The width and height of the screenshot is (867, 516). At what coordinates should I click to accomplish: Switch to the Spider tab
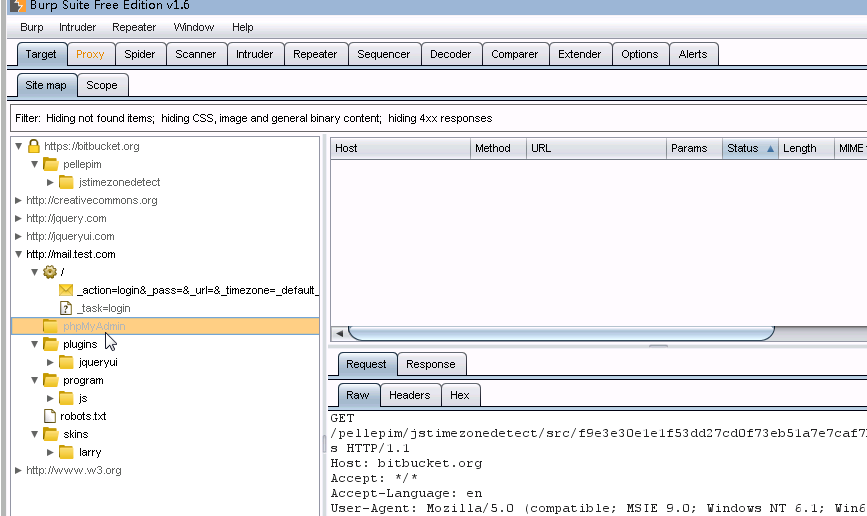pos(139,54)
